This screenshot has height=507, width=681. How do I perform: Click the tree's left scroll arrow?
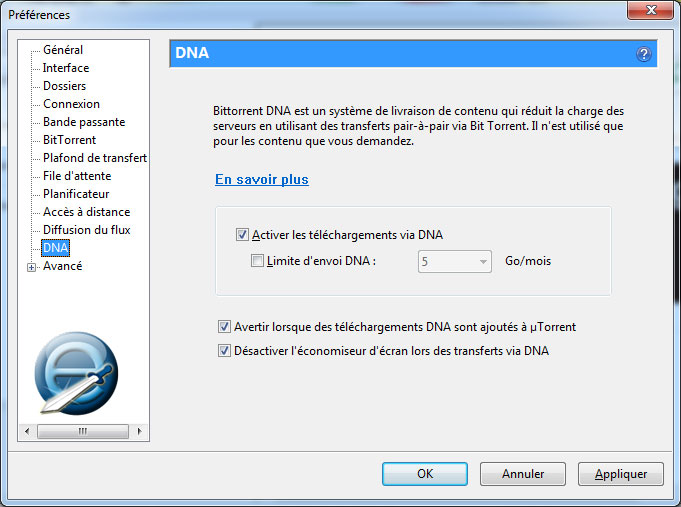click(27, 431)
